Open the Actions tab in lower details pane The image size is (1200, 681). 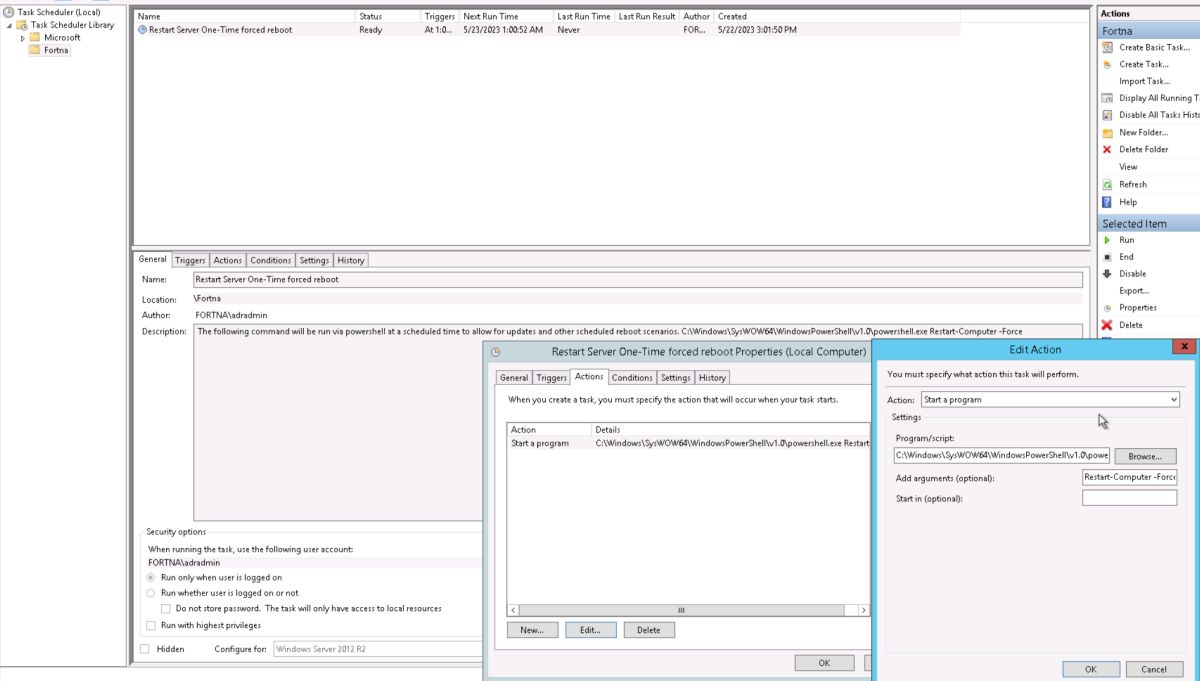[228, 260]
